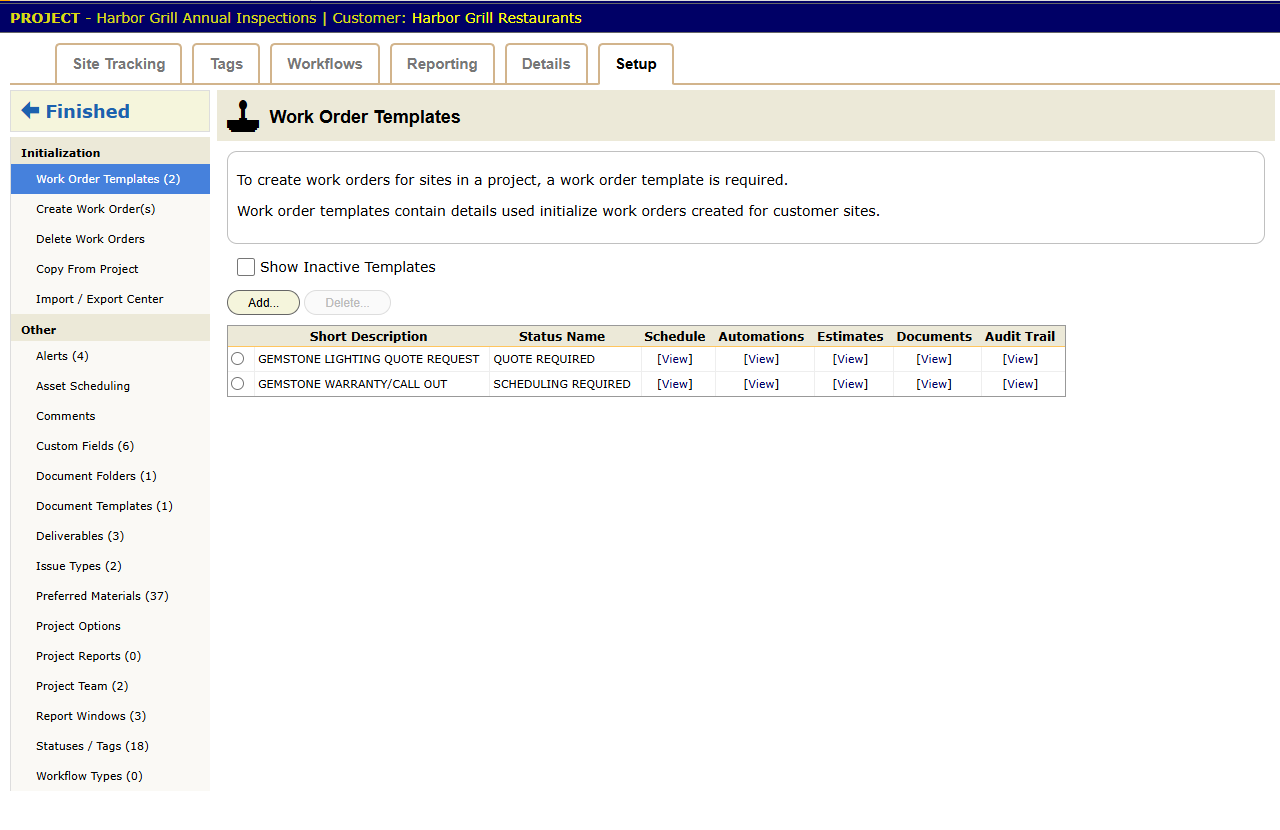View Documents for Gemstone Warranty/Call Out
This screenshot has height=830, width=1280.
(x=934, y=384)
